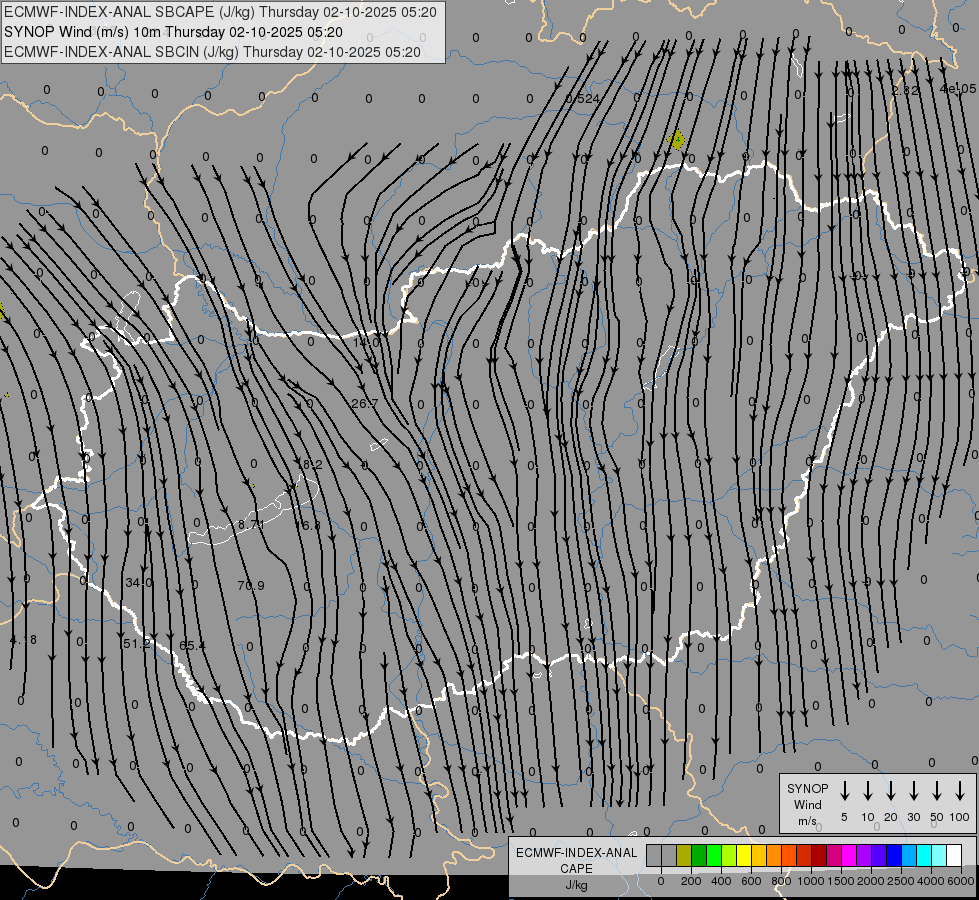
Task: Click the 30 m/s arrow in wind legend
Action: pyautogui.click(x=913, y=791)
